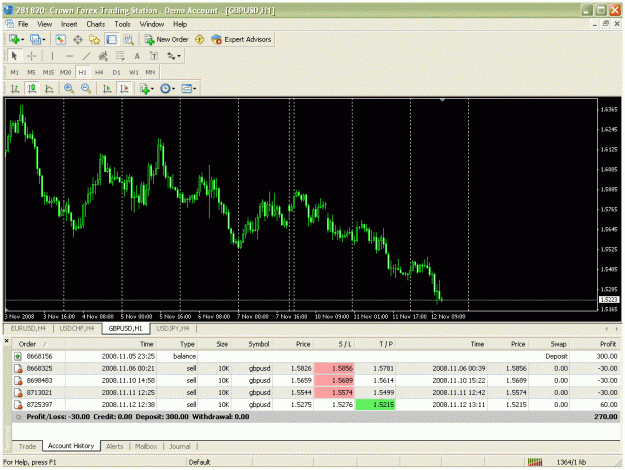
Task: Toggle candlestick chart mode
Action: [32, 88]
